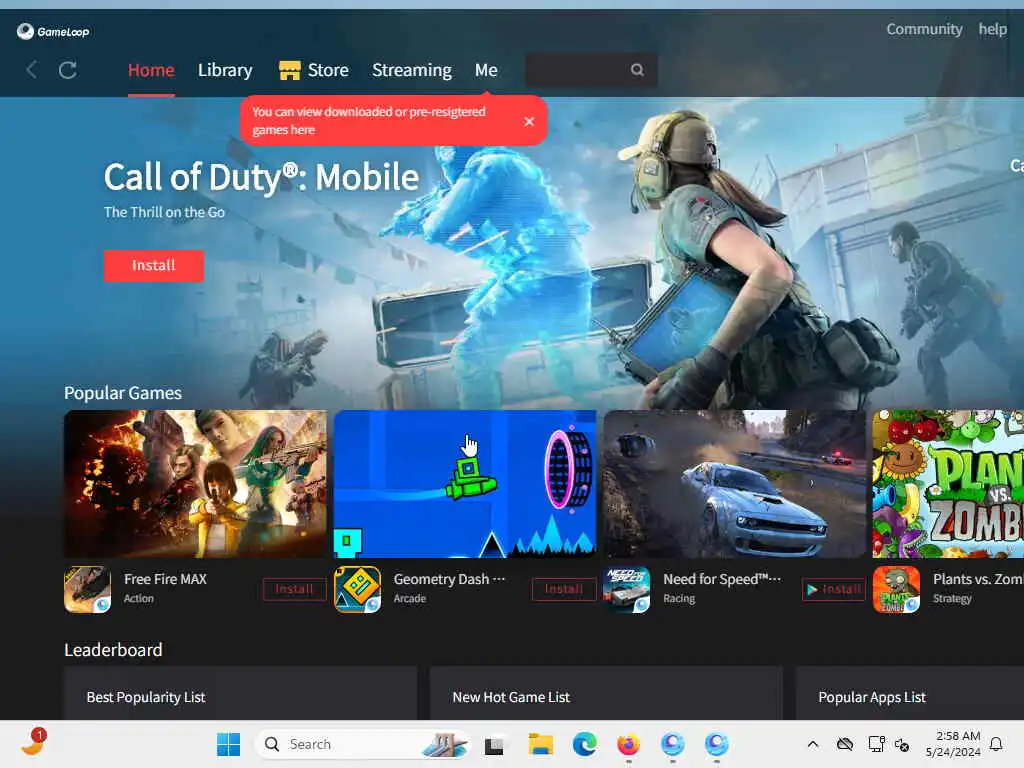This screenshot has width=1024, height=768.
Task: Show hidden system tray icons
Action: (x=813, y=744)
